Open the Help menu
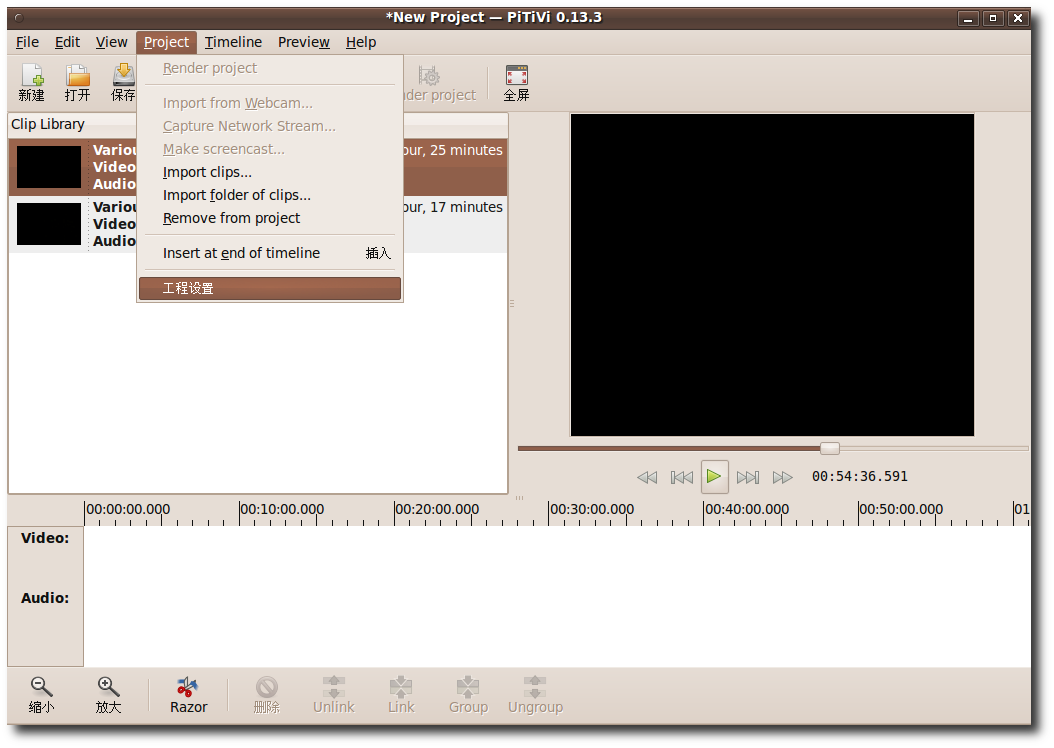This screenshot has height=748, width=1054. [361, 42]
